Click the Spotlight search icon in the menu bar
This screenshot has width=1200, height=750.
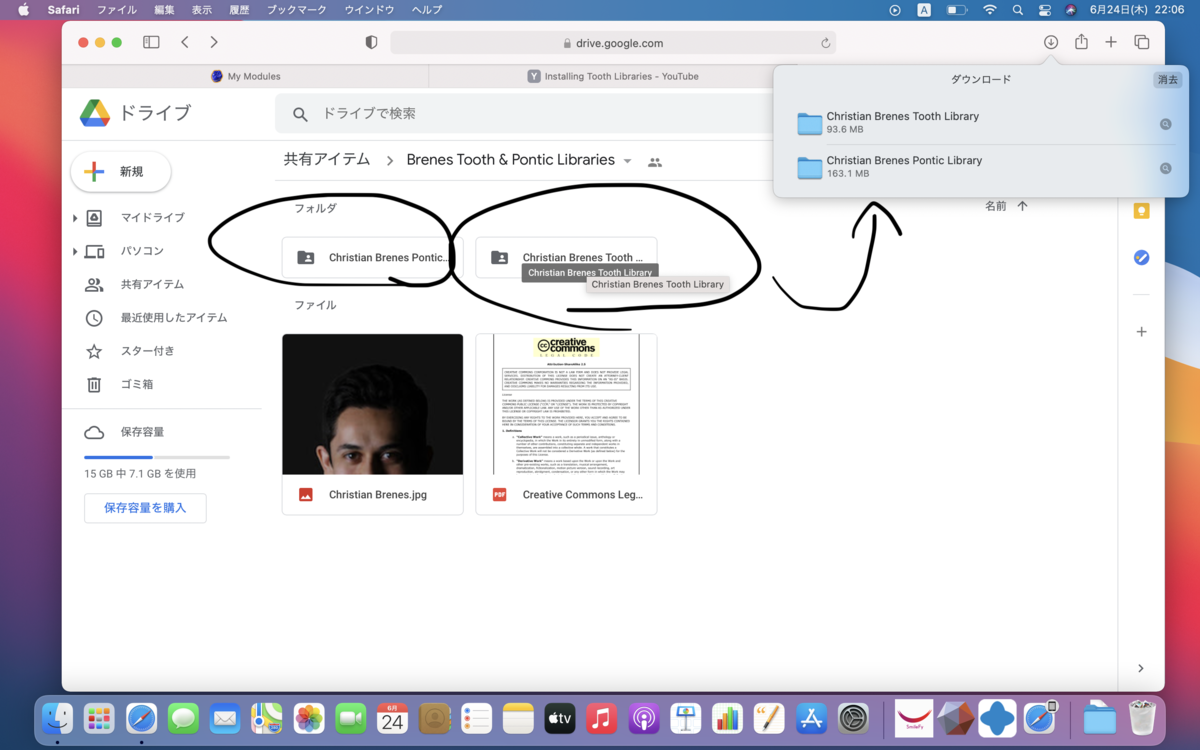pyautogui.click(x=1018, y=10)
